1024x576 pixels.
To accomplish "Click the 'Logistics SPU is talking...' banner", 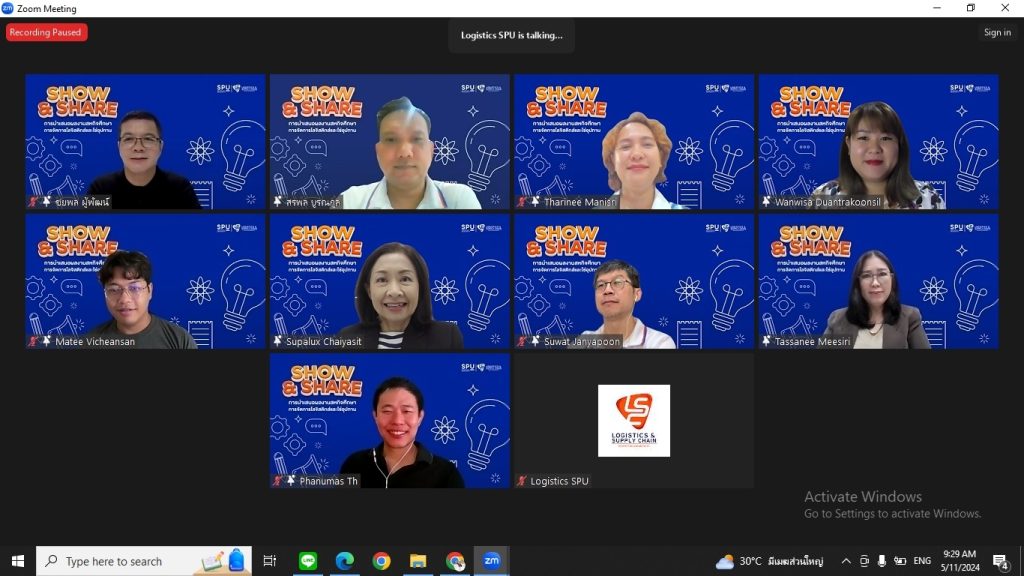I will click(x=511, y=35).
